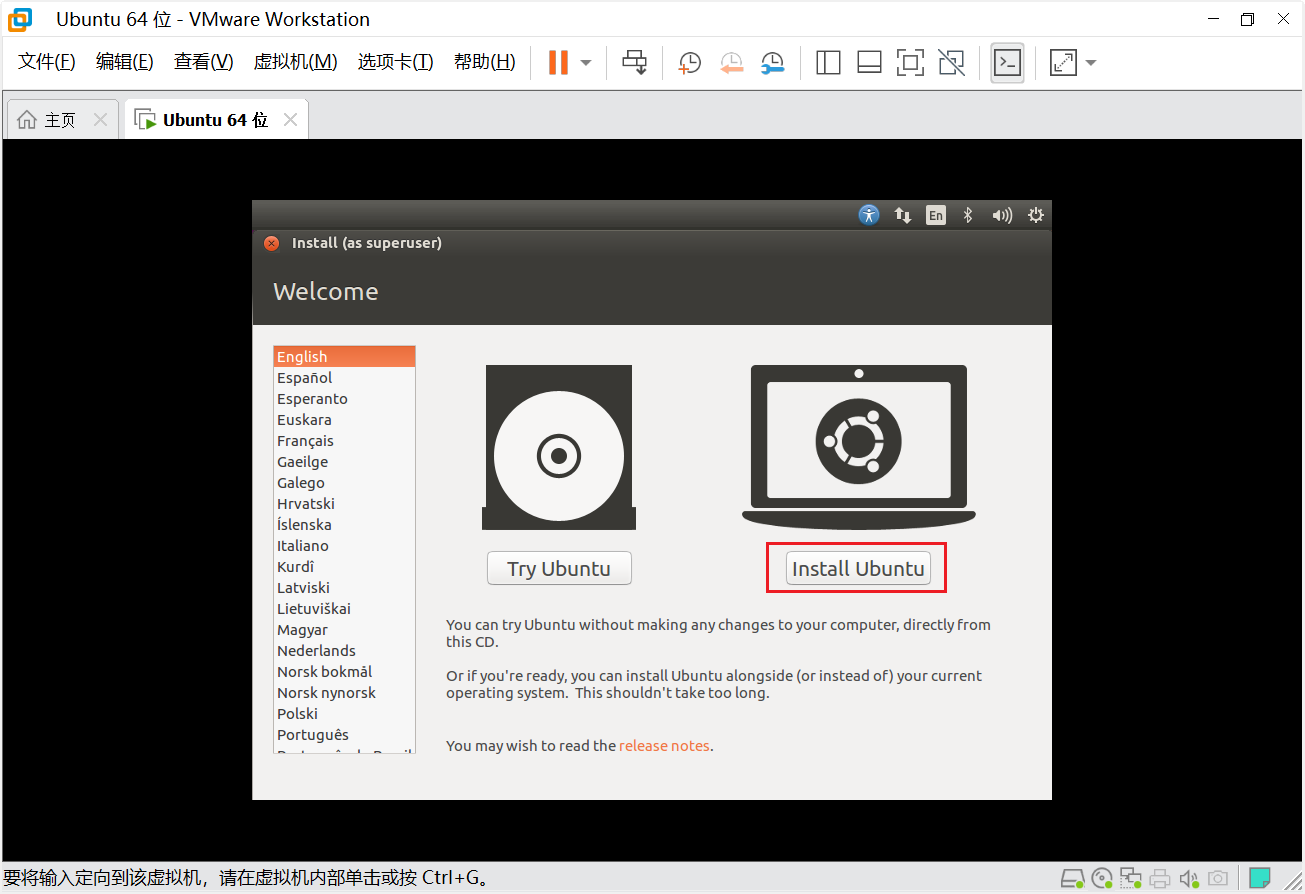Click the sound card status bar icon
Image resolution: width=1305 pixels, height=894 pixels.
click(1188, 879)
